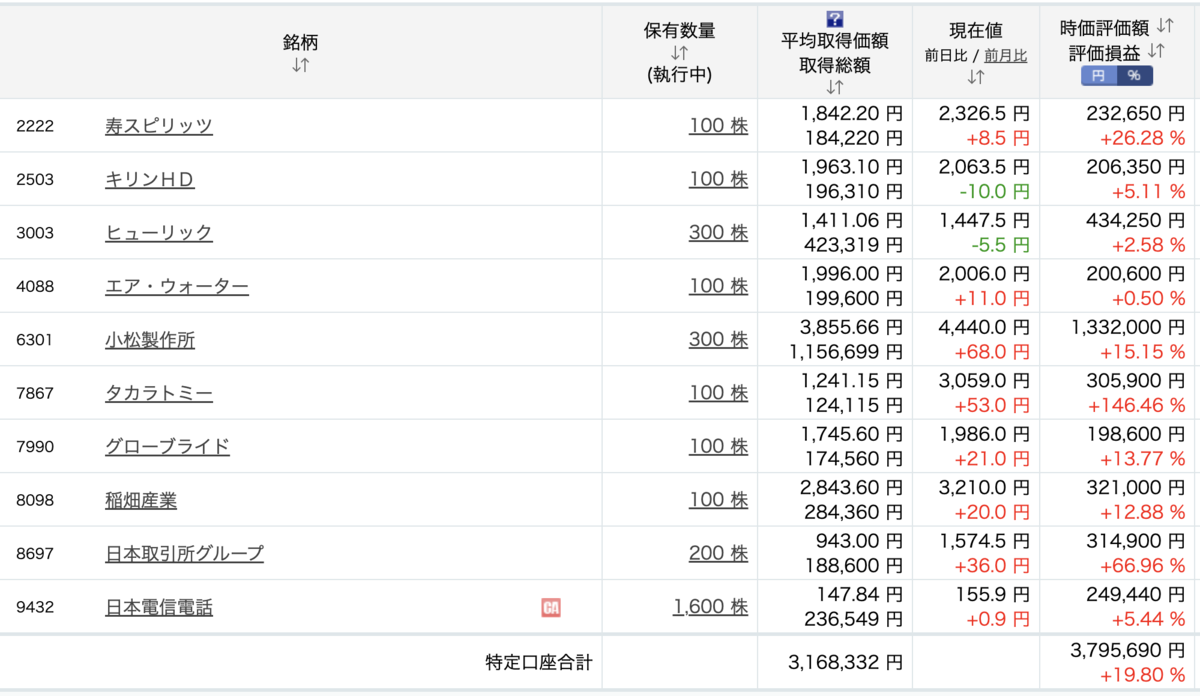1200x696 pixels.
Task: Click the CA badge on the 日本電信電話 row
Action: 550,607
